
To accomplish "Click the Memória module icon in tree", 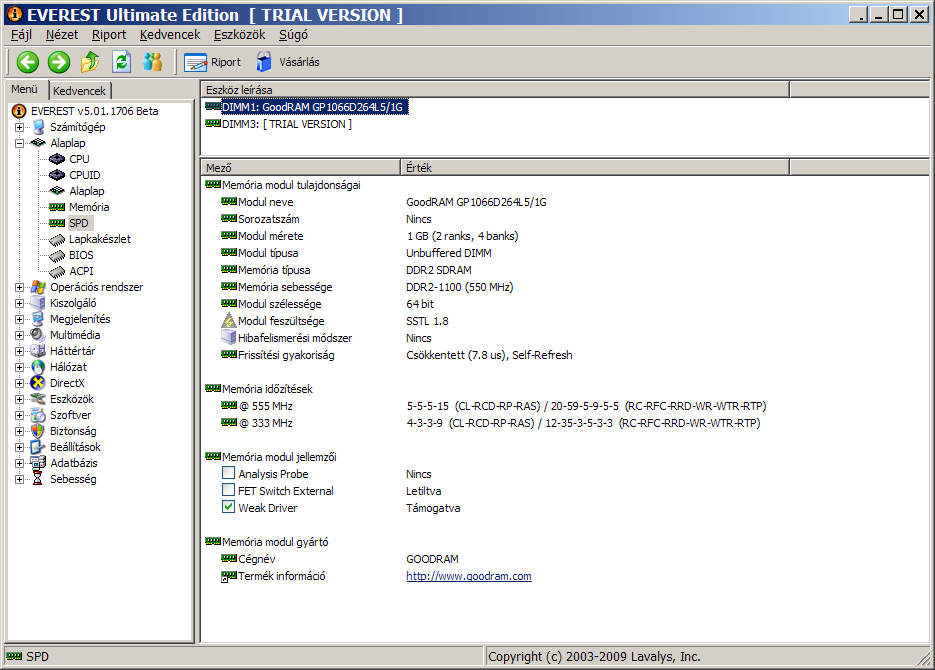I will pyautogui.click(x=57, y=207).
